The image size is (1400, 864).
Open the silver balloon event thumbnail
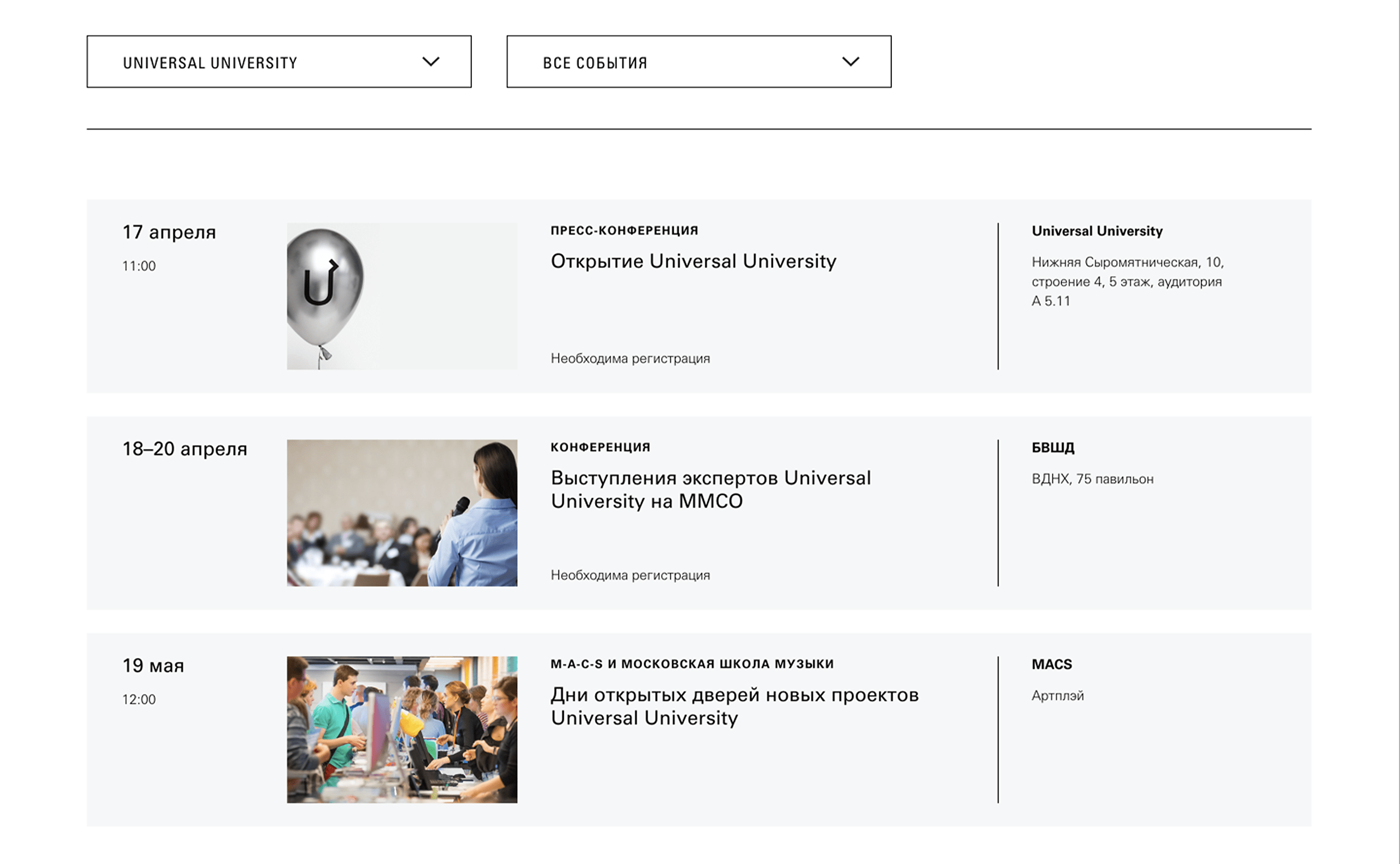(x=402, y=296)
